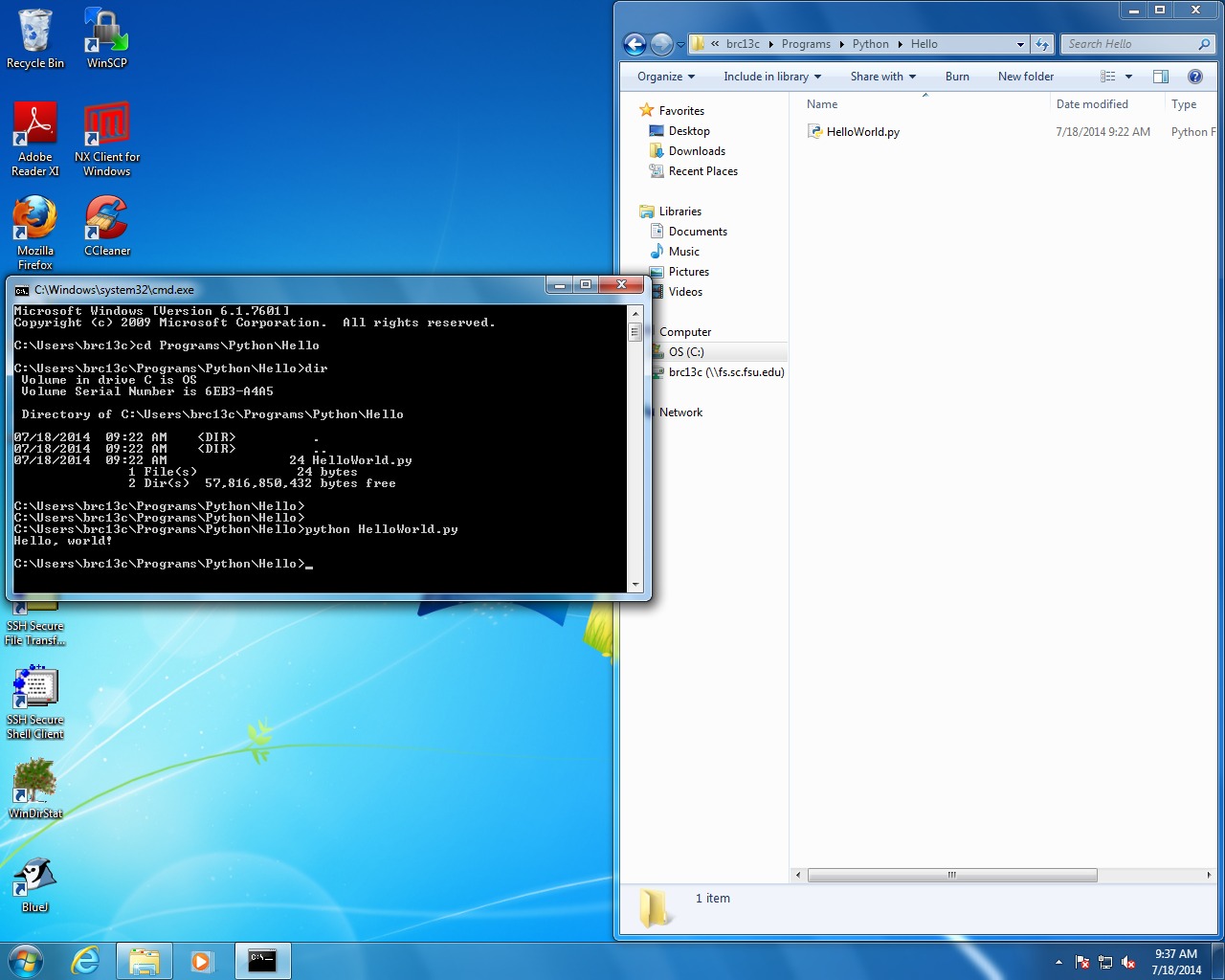Image resolution: width=1225 pixels, height=980 pixels.
Task: Select the CCleaner desktop shortcut
Action: pyautogui.click(x=106, y=227)
